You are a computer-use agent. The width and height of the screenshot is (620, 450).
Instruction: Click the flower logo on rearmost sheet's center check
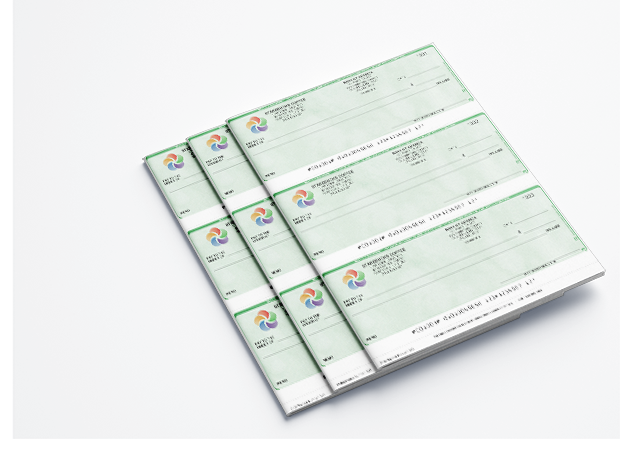pos(217,236)
